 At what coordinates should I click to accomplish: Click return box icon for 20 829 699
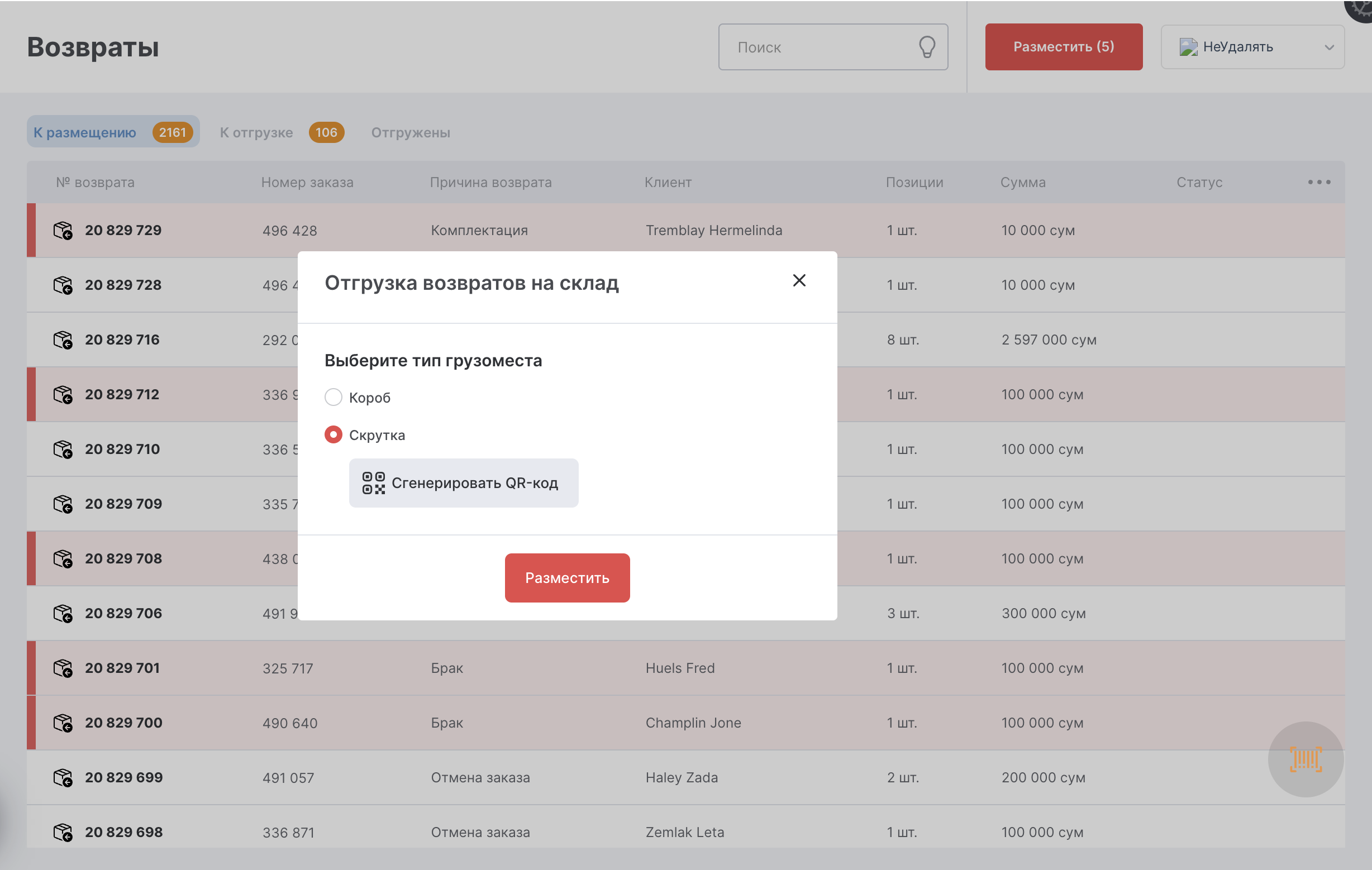(63, 777)
